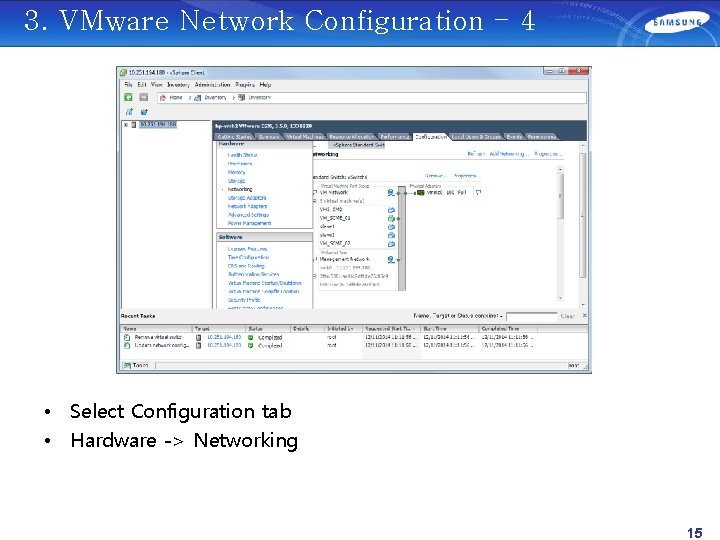Click the networking diagram vertical scrollbar
720x540 pixels.
560,234
